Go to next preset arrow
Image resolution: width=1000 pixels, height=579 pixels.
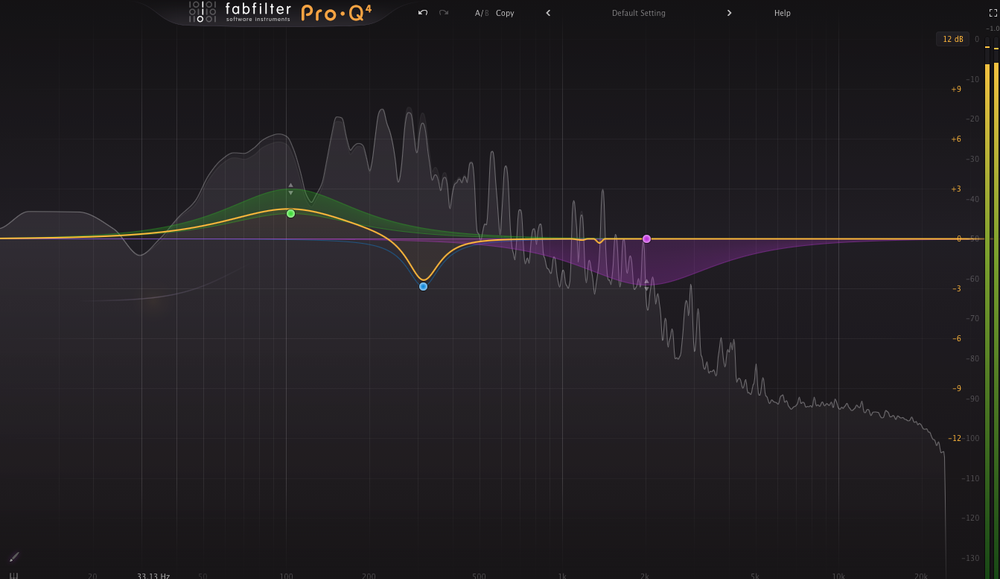pos(729,13)
